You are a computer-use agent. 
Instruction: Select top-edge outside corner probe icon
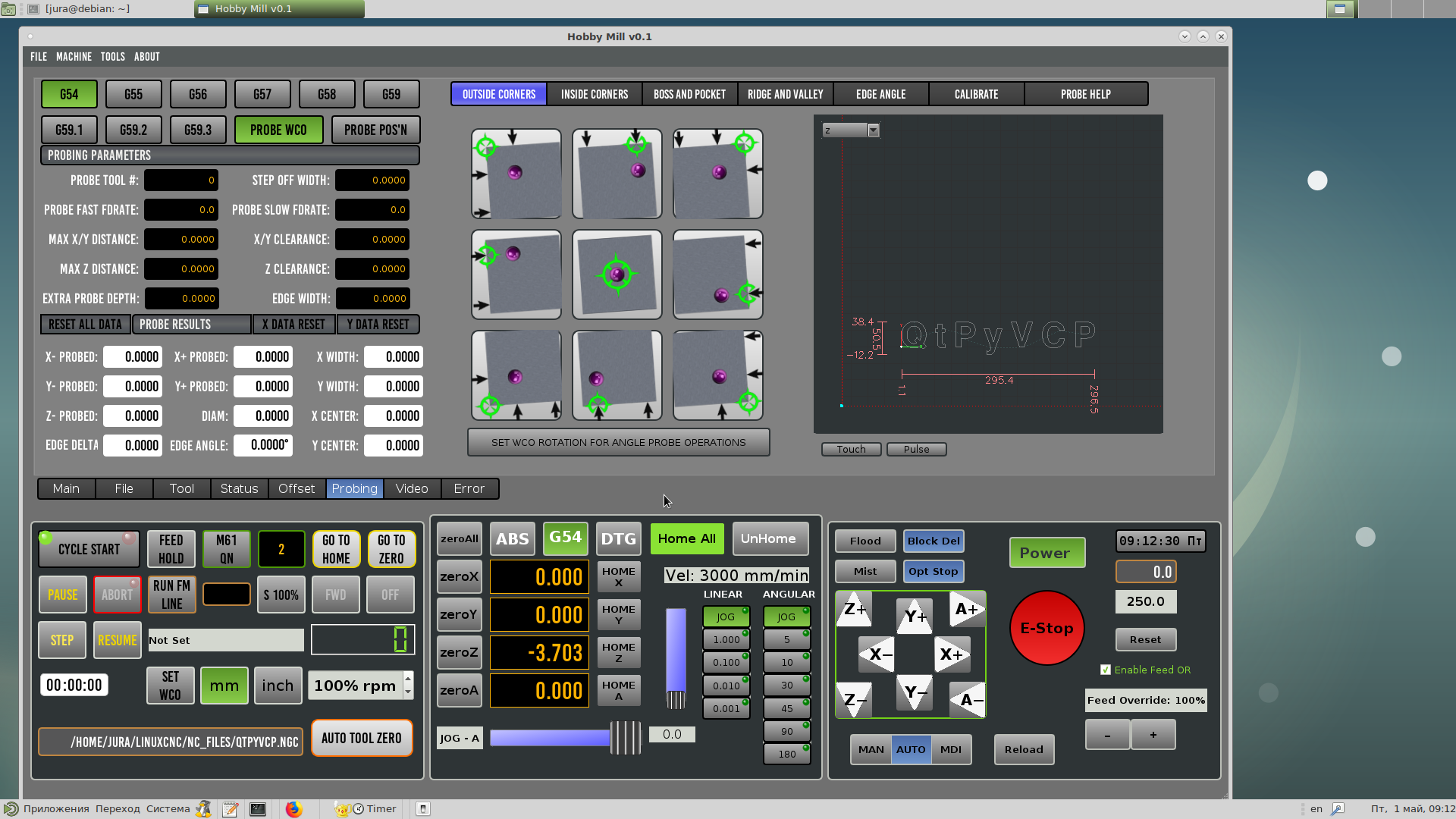coord(617,174)
